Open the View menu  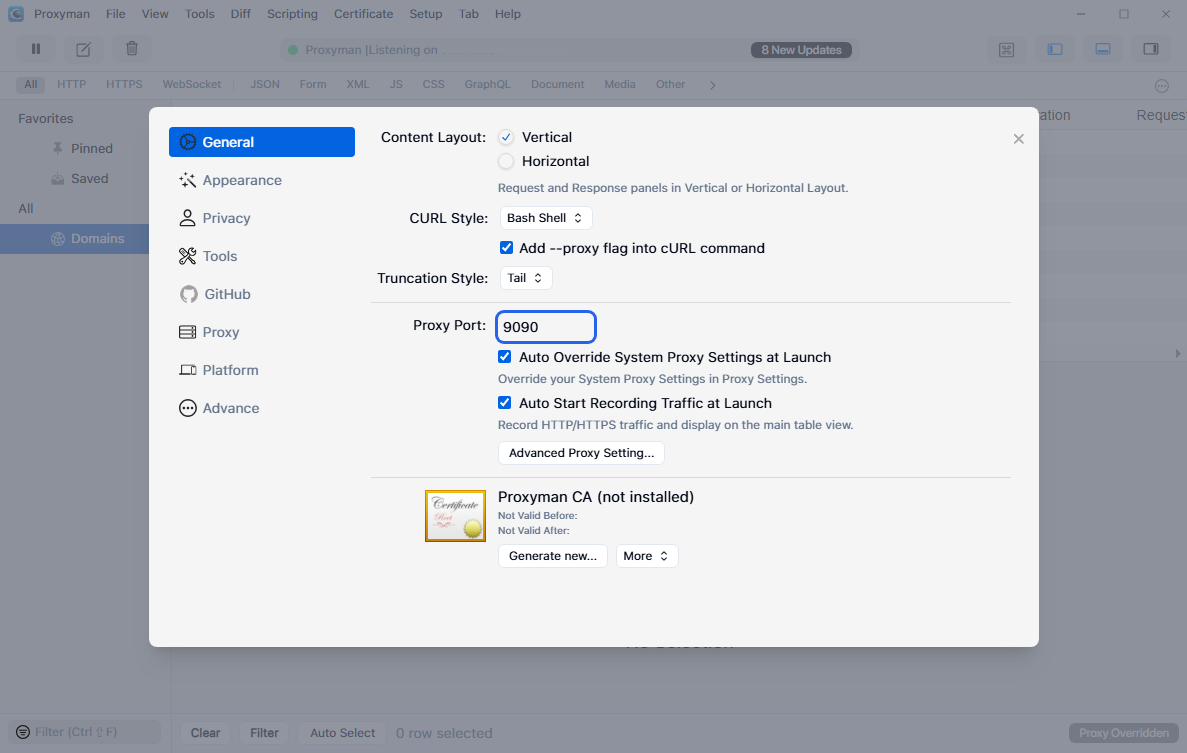[155, 14]
